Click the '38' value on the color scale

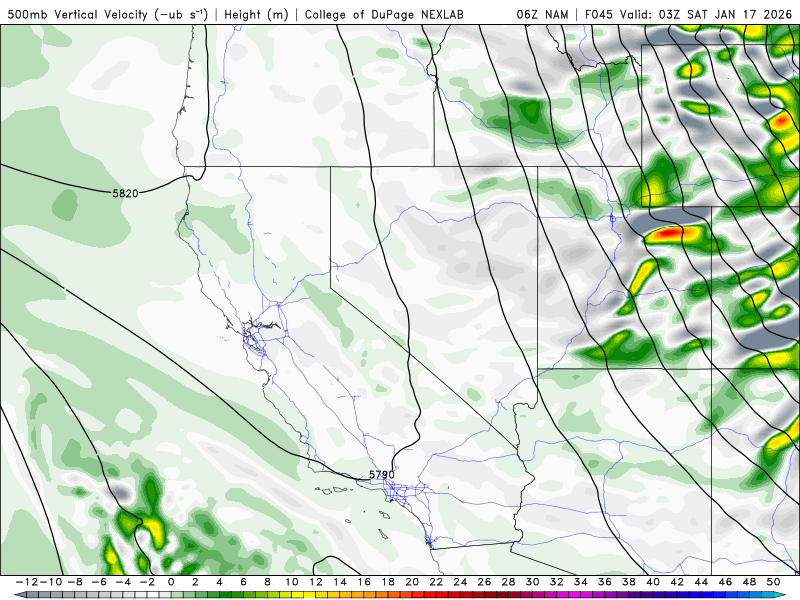[x=629, y=582]
